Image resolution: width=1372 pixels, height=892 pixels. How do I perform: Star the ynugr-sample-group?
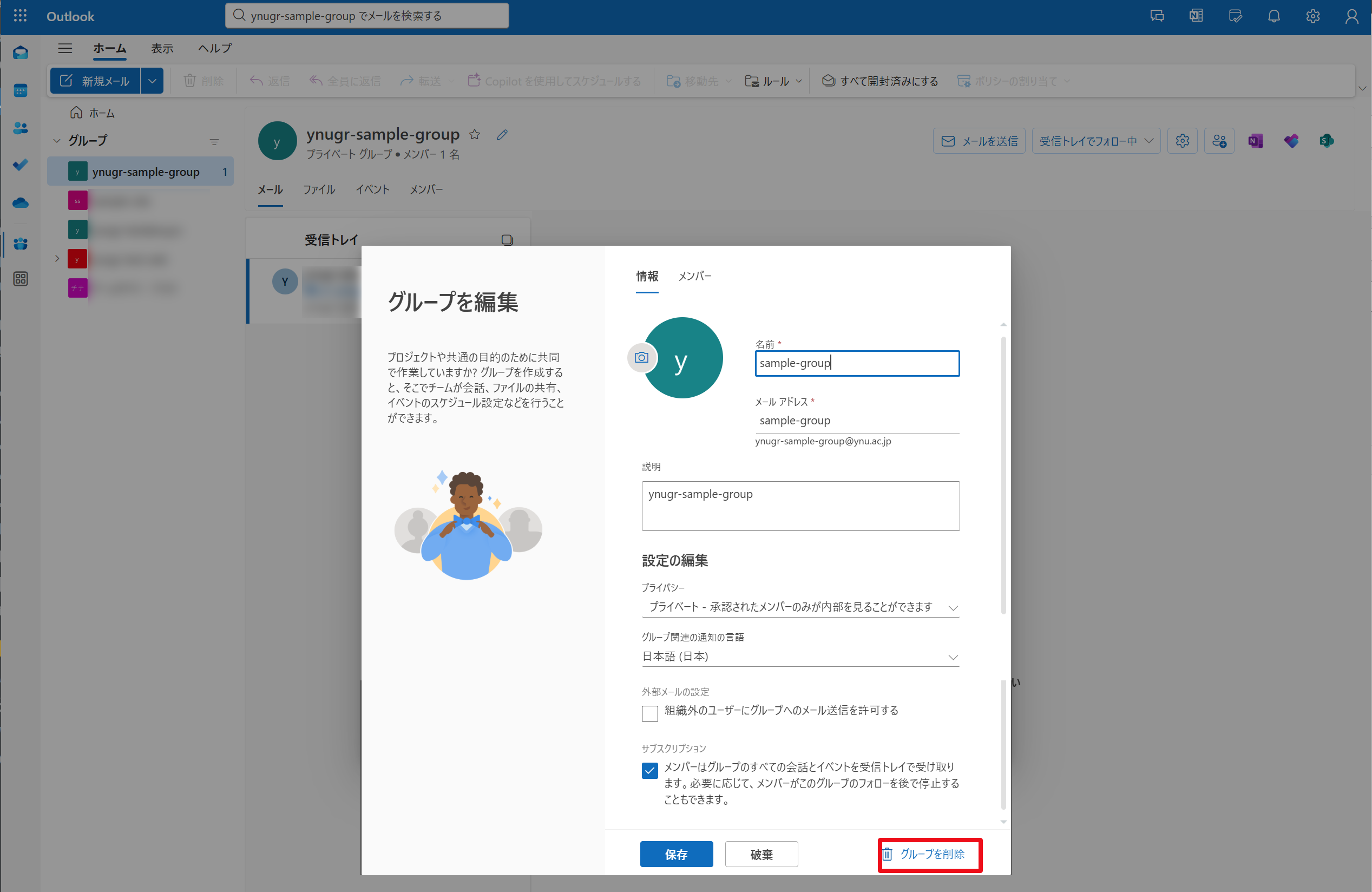pos(475,134)
